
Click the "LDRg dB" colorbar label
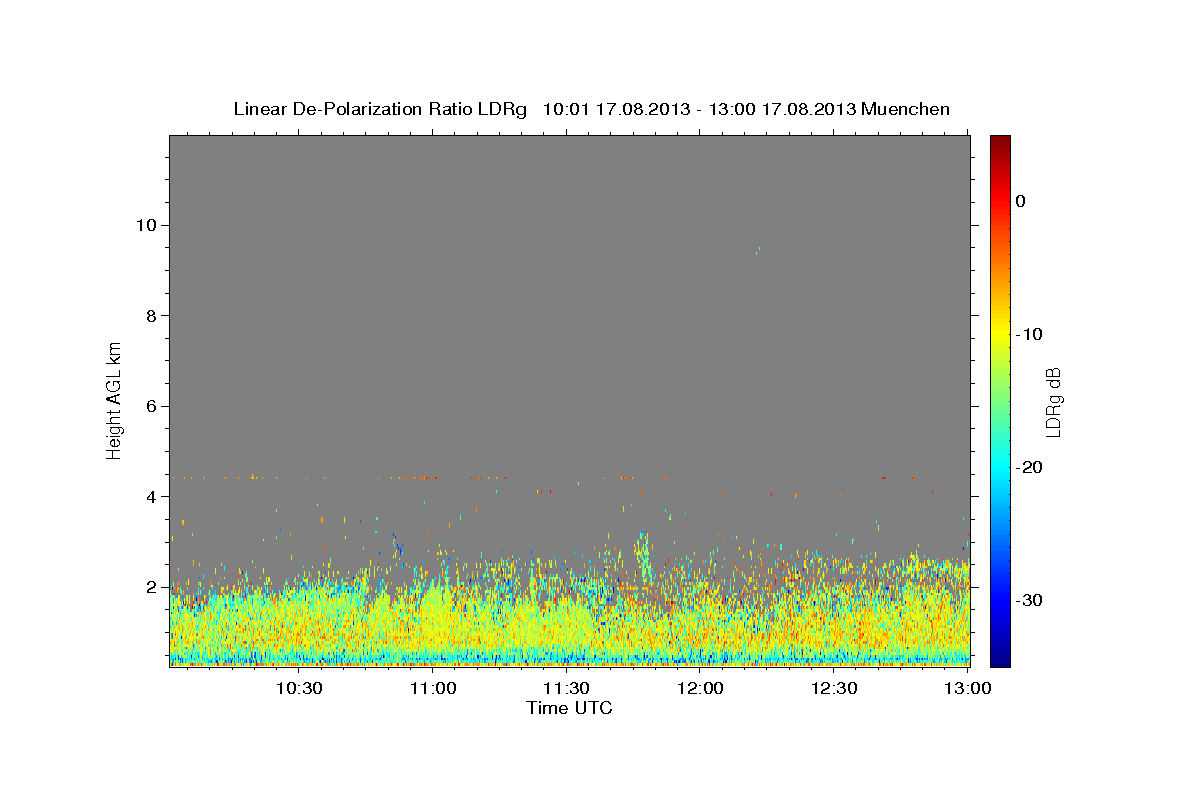[1052, 402]
